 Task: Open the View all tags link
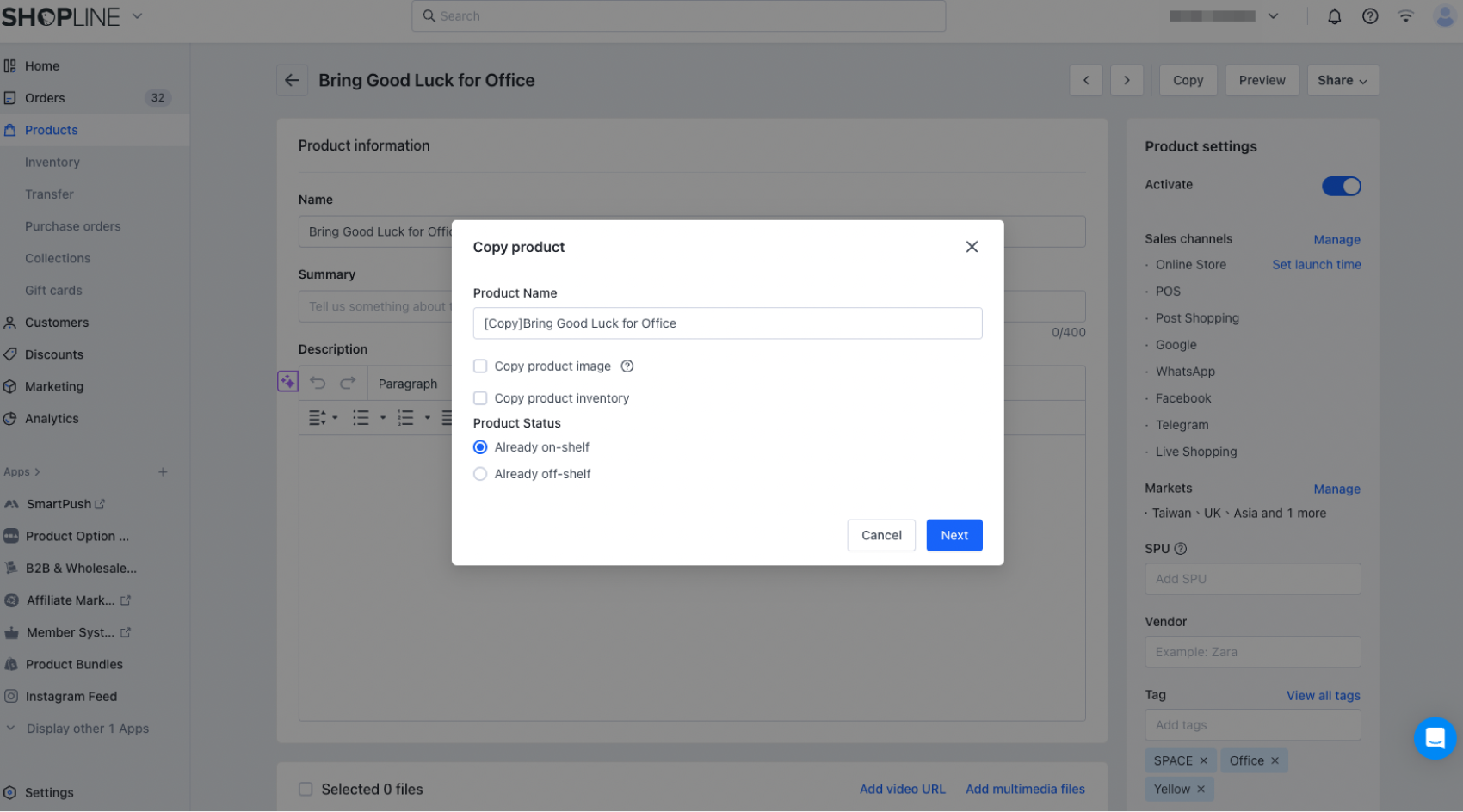(x=1323, y=695)
